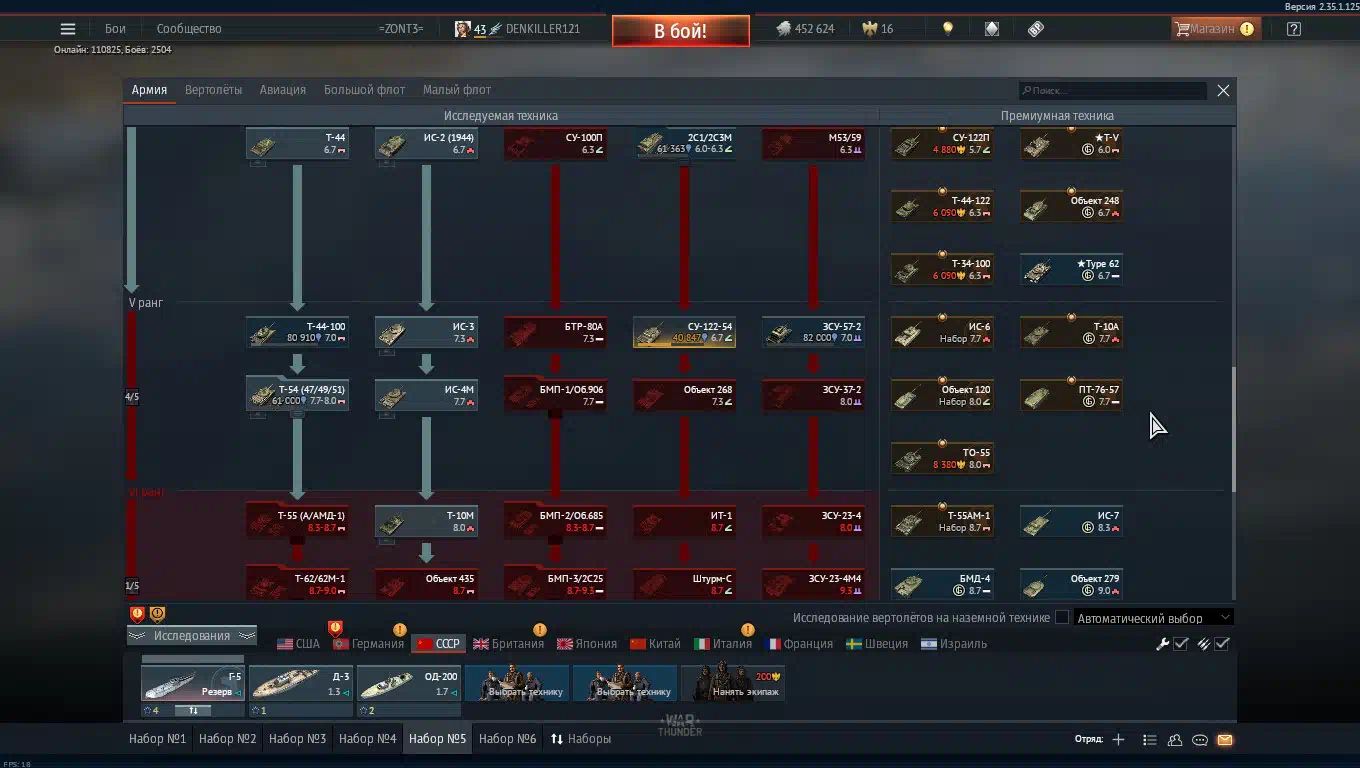Screen dimensions: 1360x768
Task: Open the Автоматический выбор dropdown
Action: pos(1154,618)
